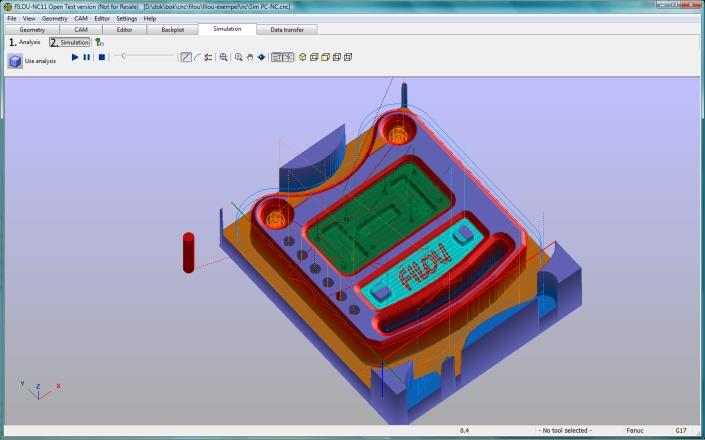Switch to the isometric yellow cube view

(x=303, y=57)
